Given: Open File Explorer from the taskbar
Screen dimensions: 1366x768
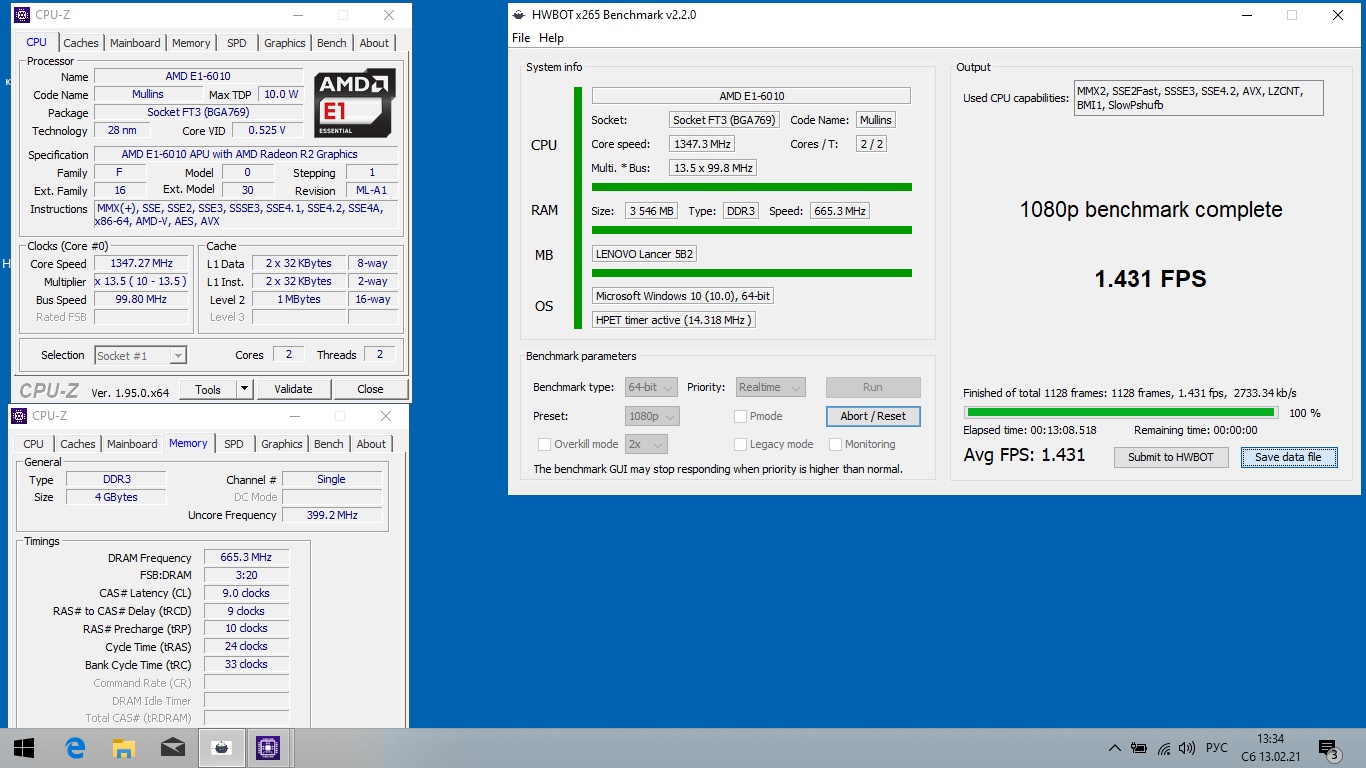Looking at the screenshot, I should tap(123, 747).
